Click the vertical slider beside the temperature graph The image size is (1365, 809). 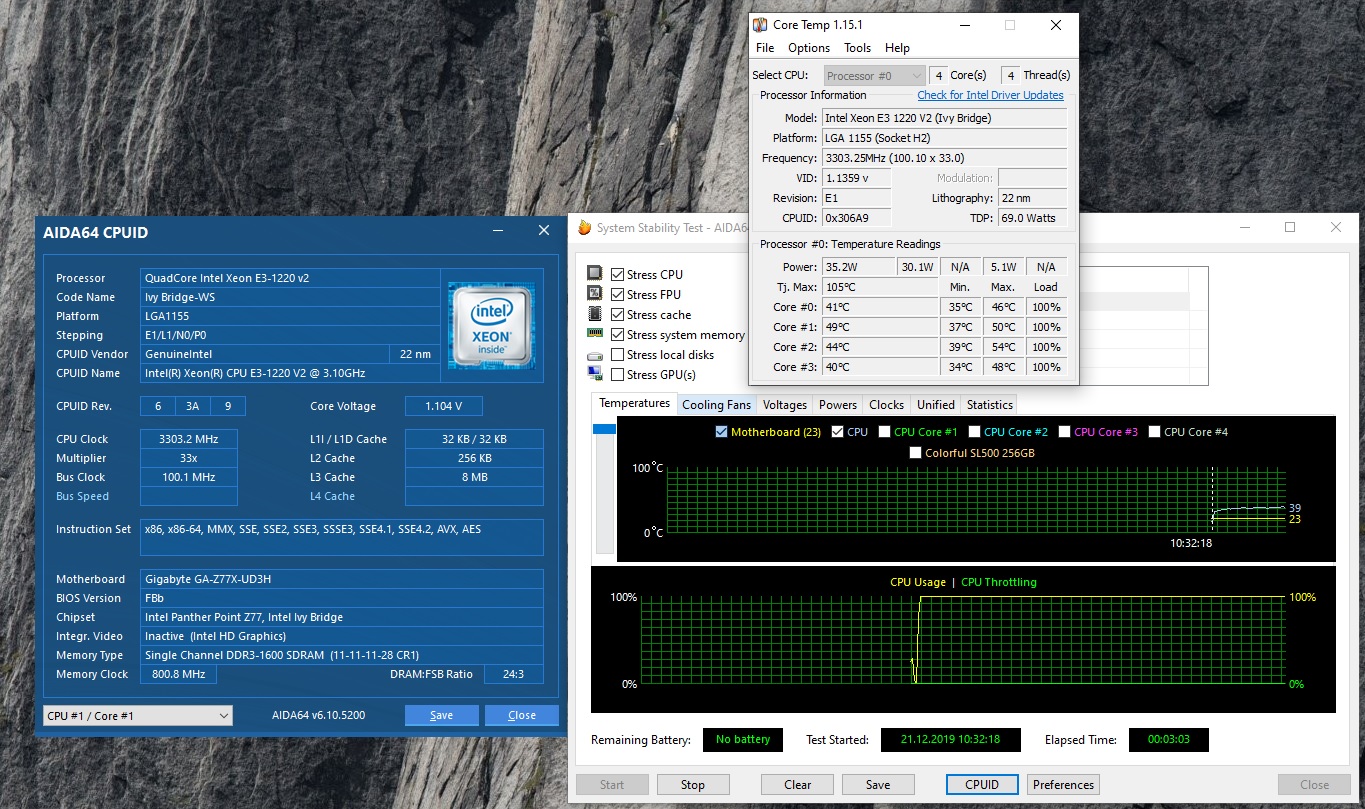pos(604,488)
